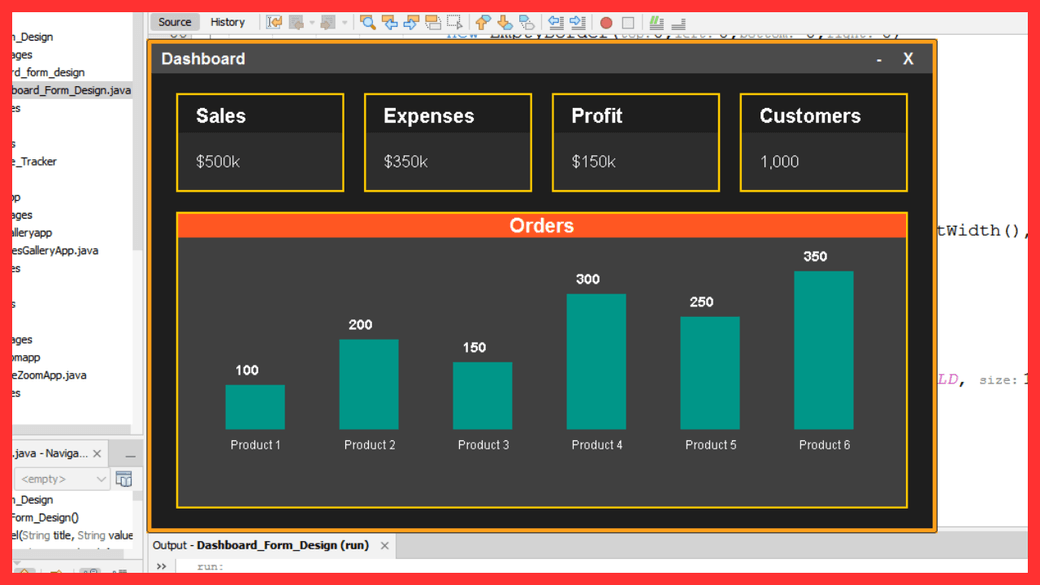Click the Find Selection magnifier icon
The width and height of the screenshot is (1040, 585).
click(x=366, y=21)
